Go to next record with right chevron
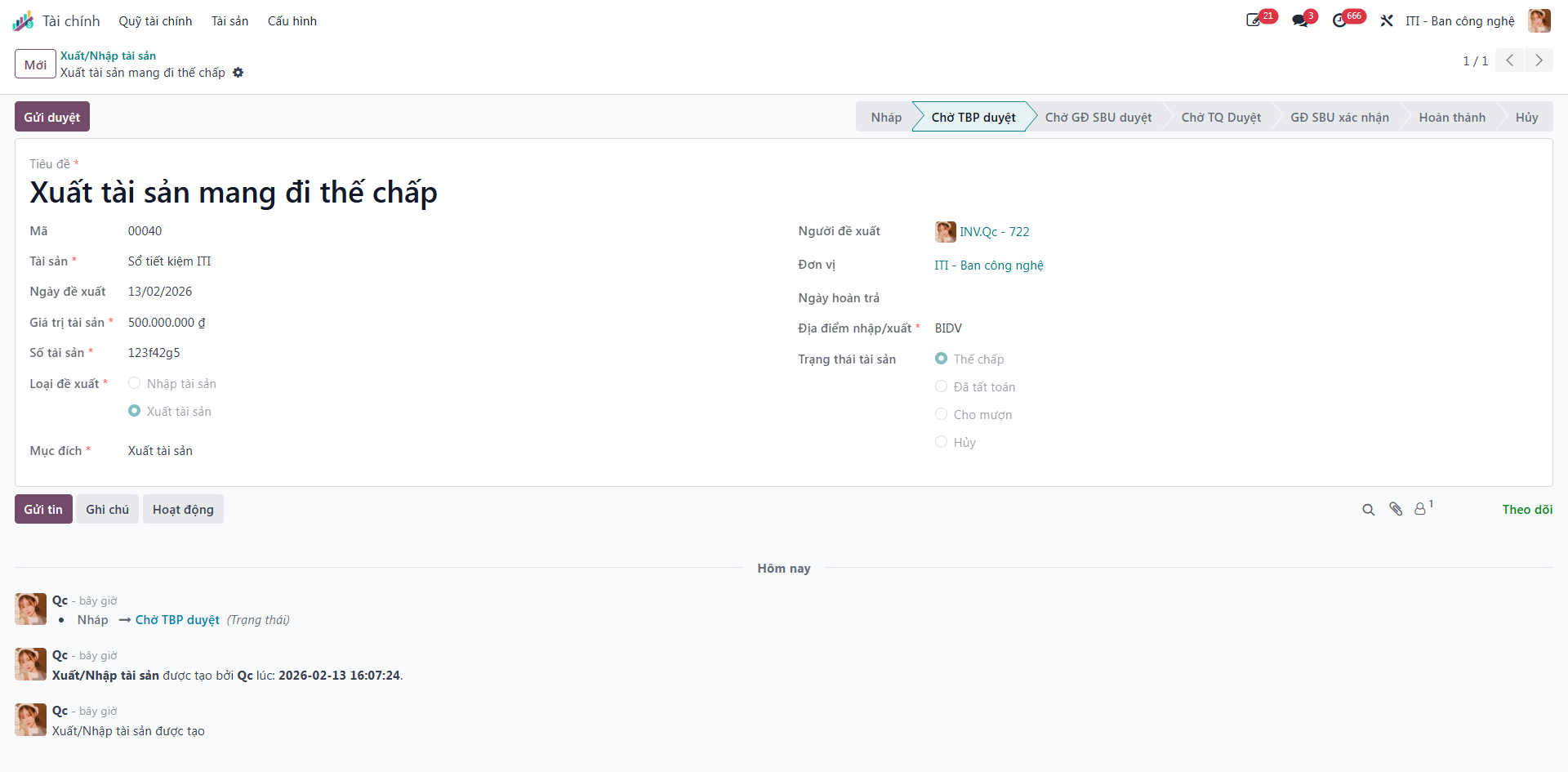Image resolution: width=1568 pixels, height=772 pixels. [1539, 60]
